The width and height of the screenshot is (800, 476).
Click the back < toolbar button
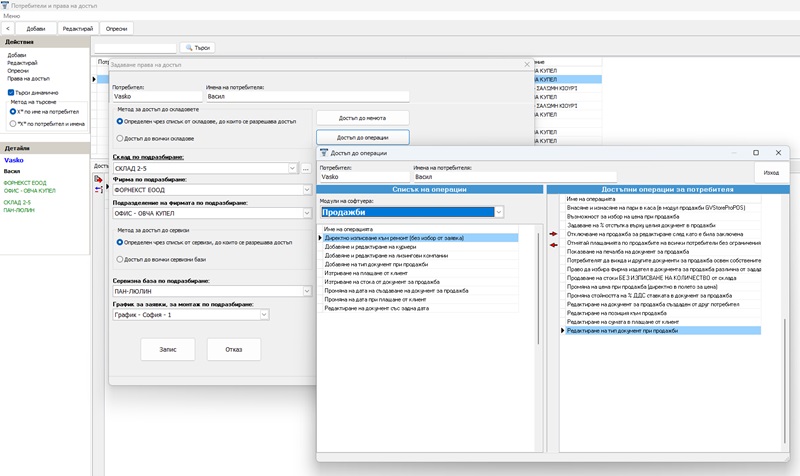[8, 29]
